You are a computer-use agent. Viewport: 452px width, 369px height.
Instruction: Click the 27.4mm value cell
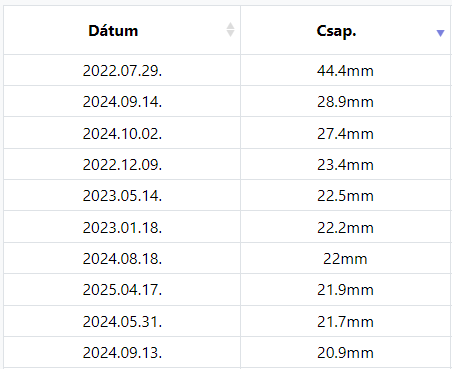tap(345, 133)
